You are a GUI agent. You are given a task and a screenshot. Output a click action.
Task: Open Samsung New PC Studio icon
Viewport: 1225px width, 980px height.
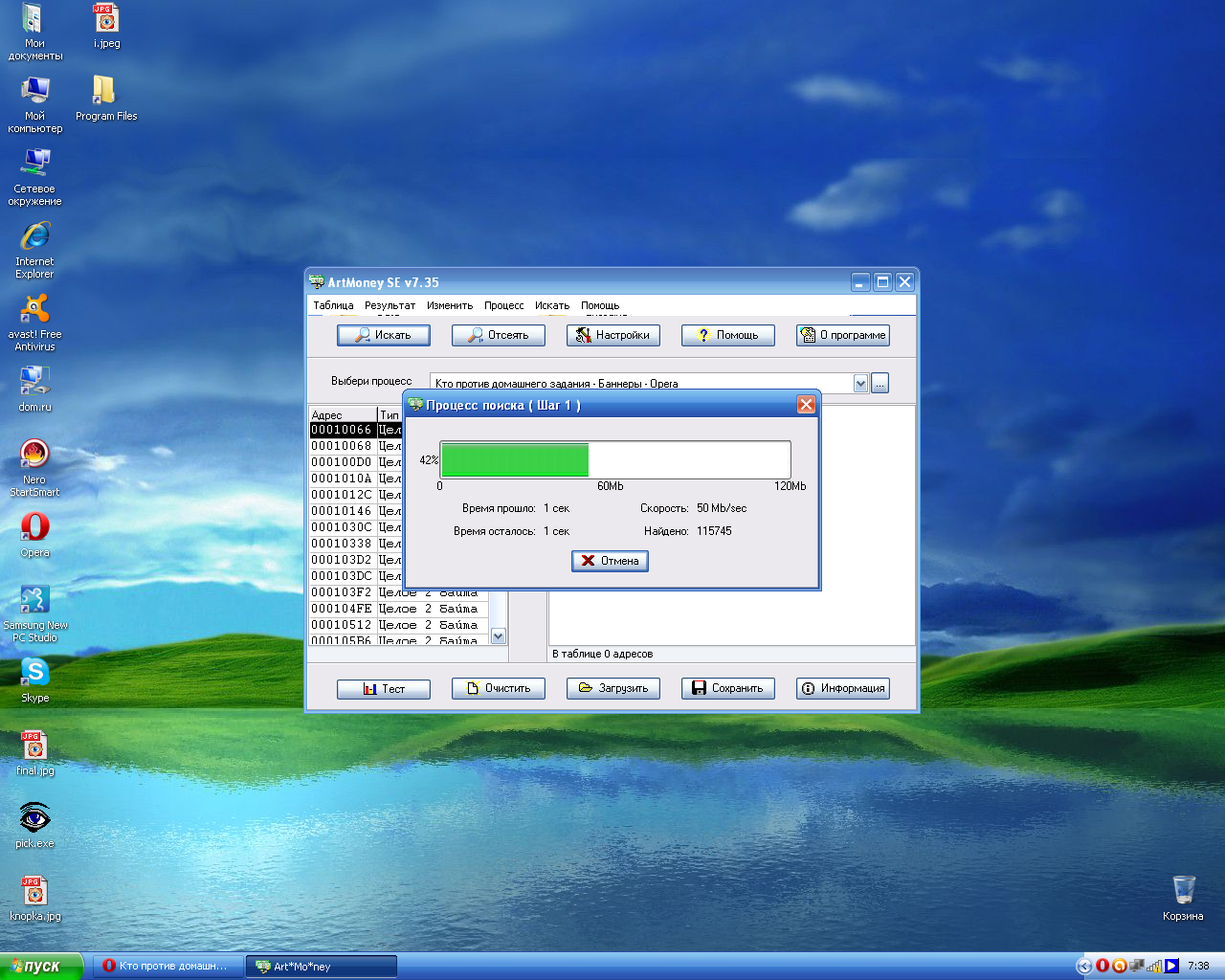tap(34, 614)
